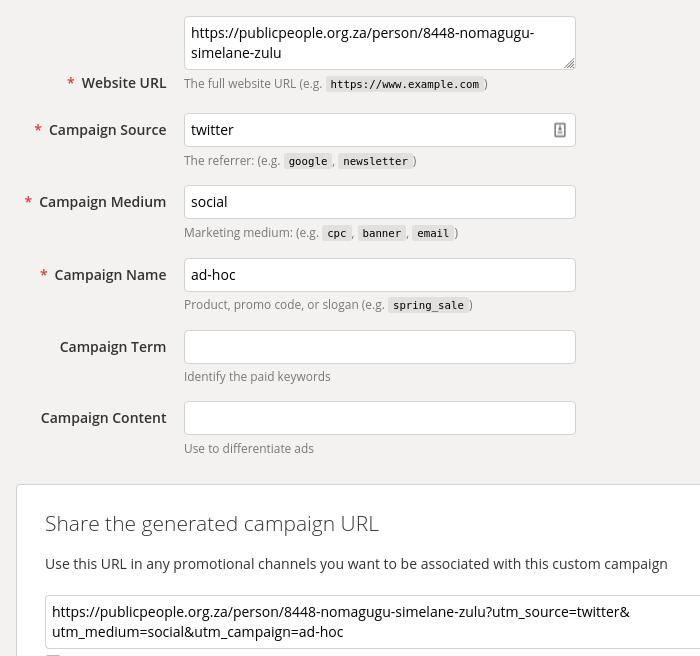
Task: Click the Share the generated campaign URL heading
Action: tap(212, 524)
